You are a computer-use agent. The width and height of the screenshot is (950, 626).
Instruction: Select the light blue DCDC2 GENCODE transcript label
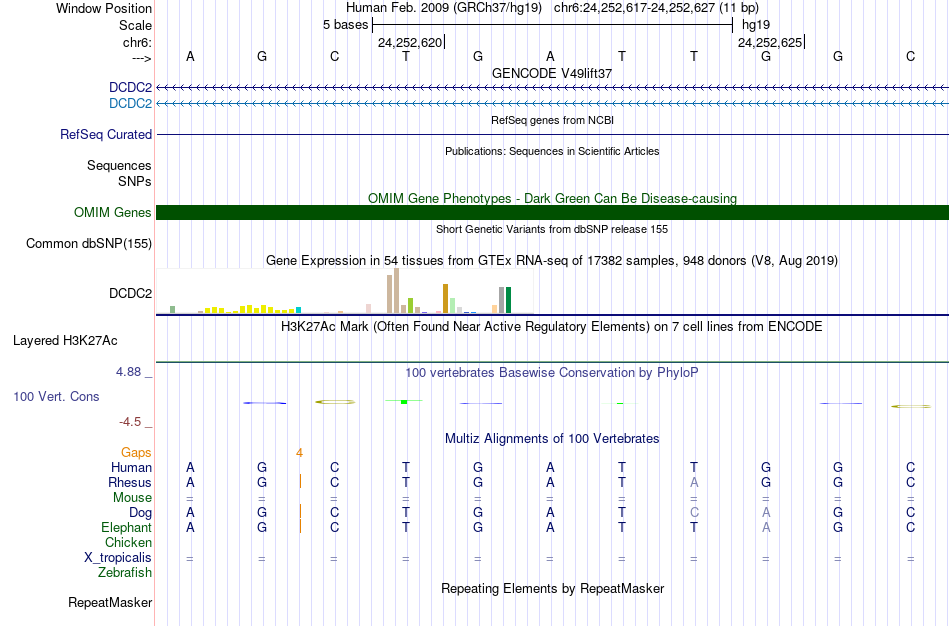pos(130,103)
